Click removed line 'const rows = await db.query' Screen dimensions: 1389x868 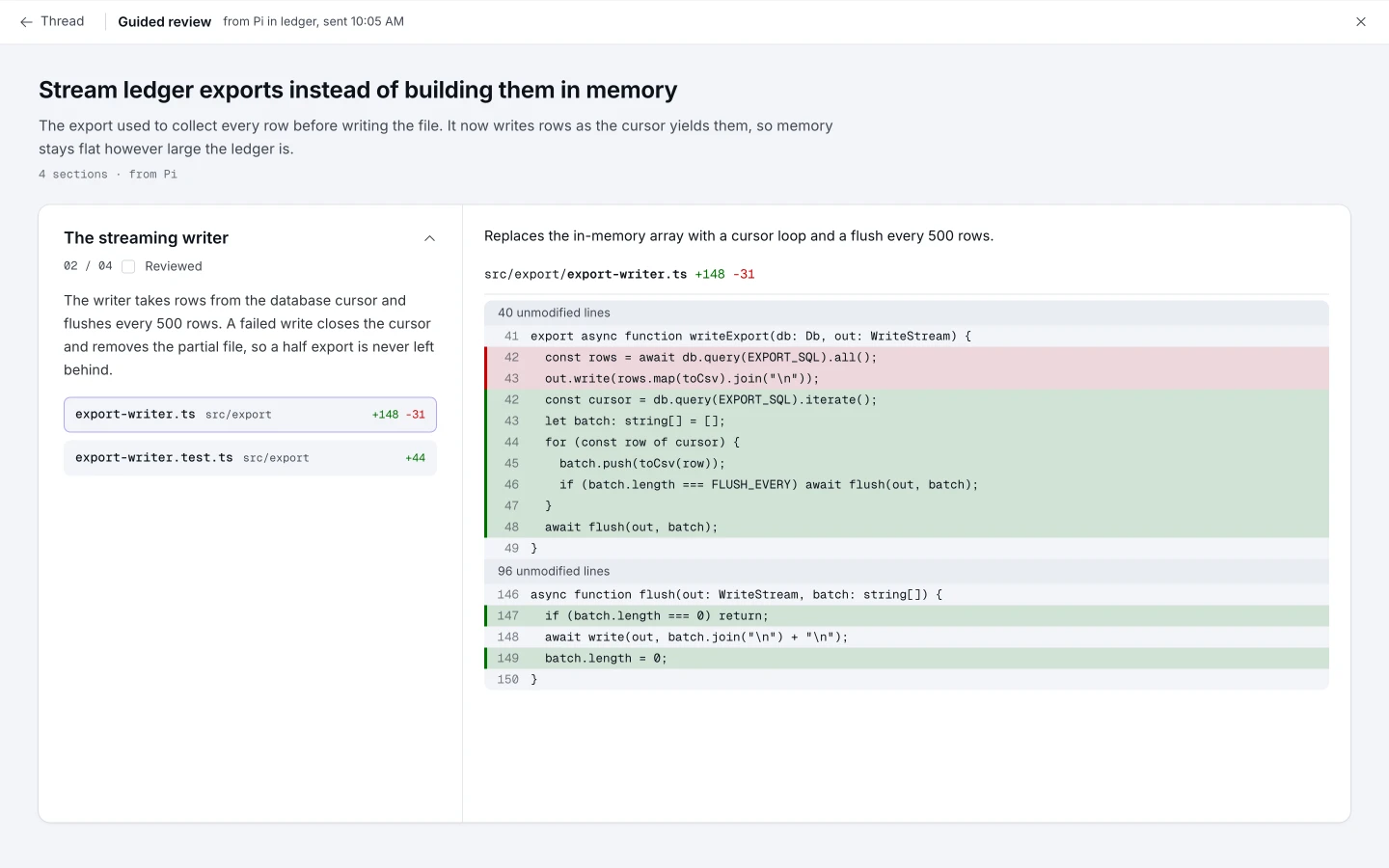point(907,357)
